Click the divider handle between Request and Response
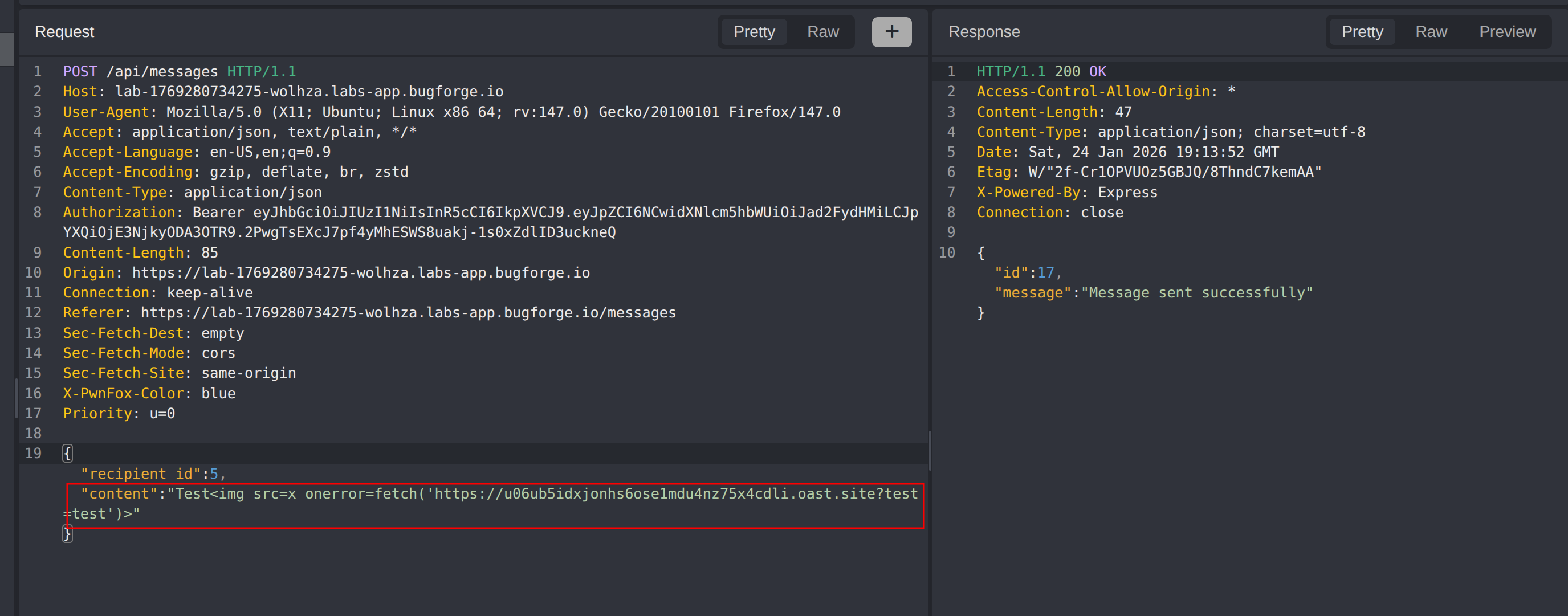 [930, 450]
